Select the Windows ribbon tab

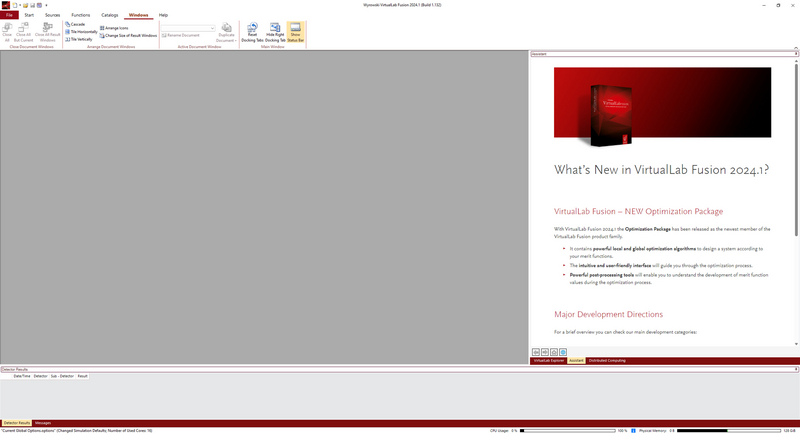(x=138, y=15)
